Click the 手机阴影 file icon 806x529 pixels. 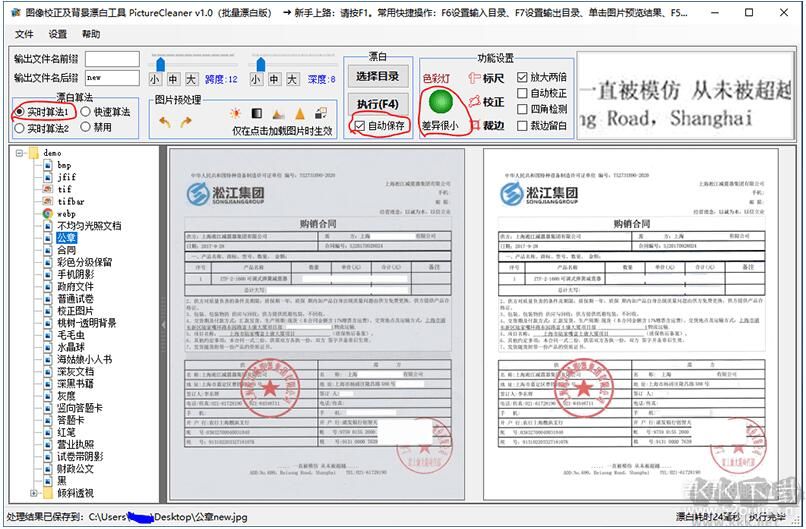coord(47,274)
